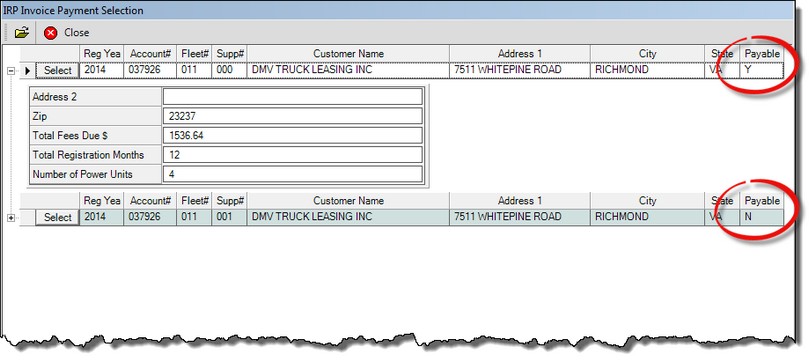Click the RICHMOND city cell in Supp 000 row
The height and width of the screenshot is (362, 809).
[x=648, y=70]
